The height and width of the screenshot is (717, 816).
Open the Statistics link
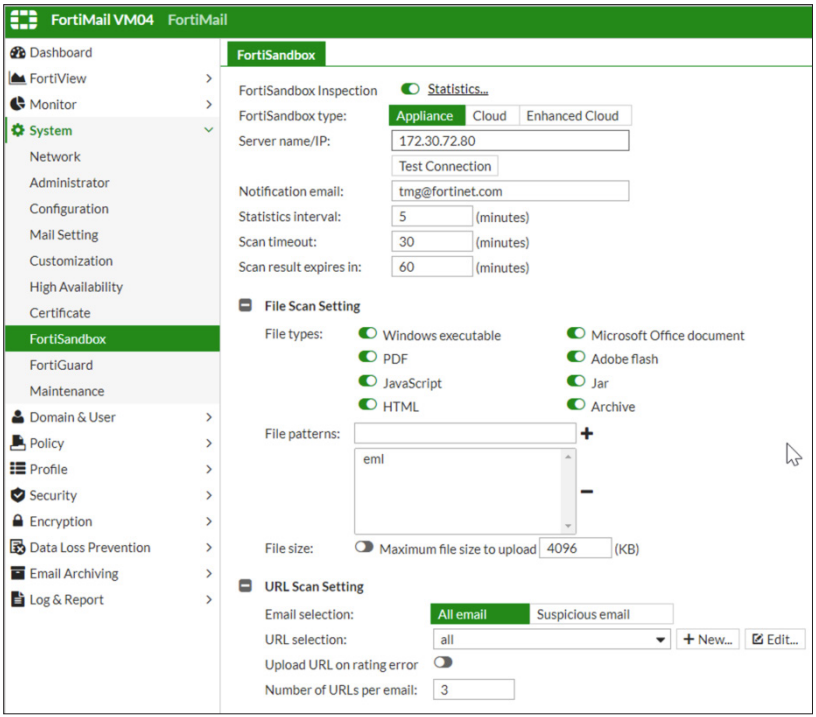coord(458,89)
